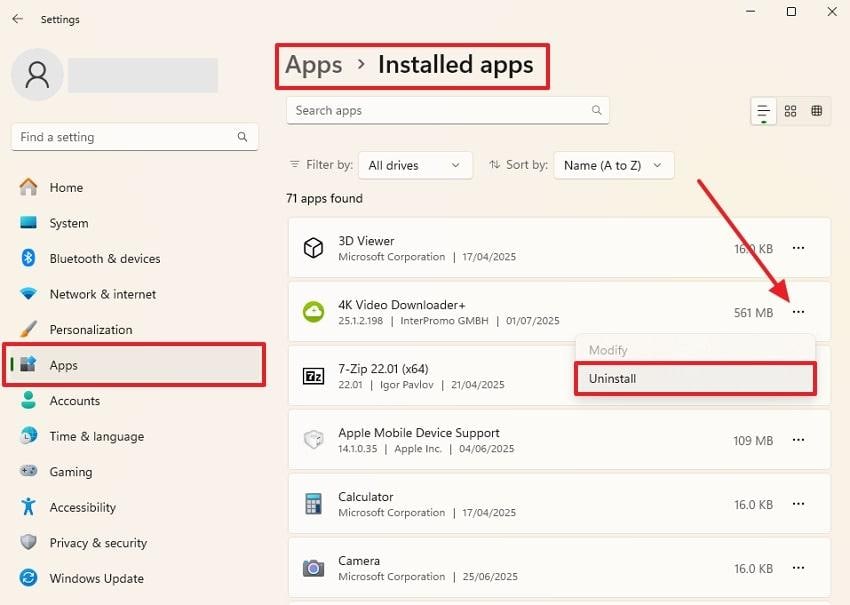Click the Calculator app icon

(x=313, y=504)
